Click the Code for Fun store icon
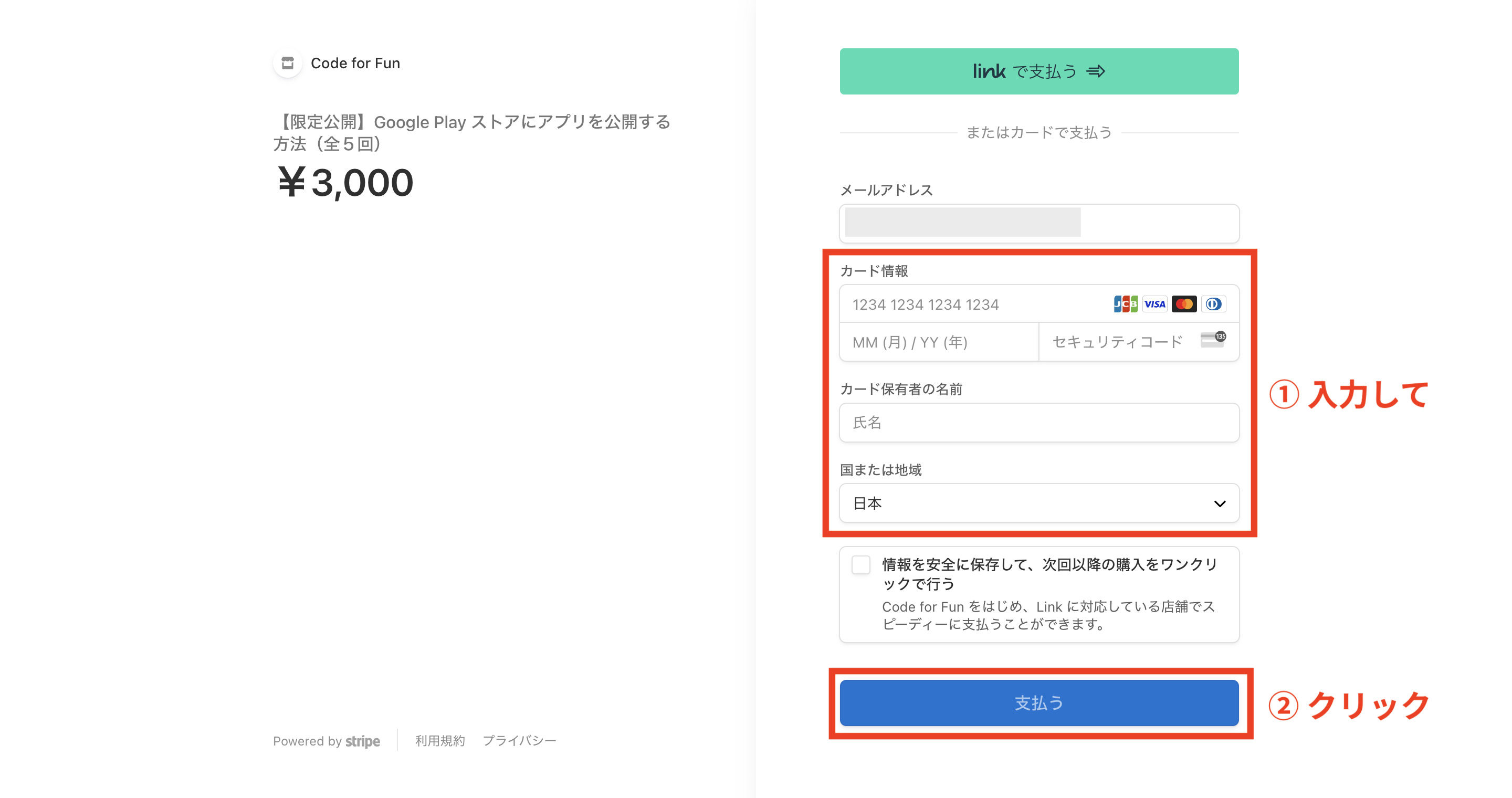 288,63
